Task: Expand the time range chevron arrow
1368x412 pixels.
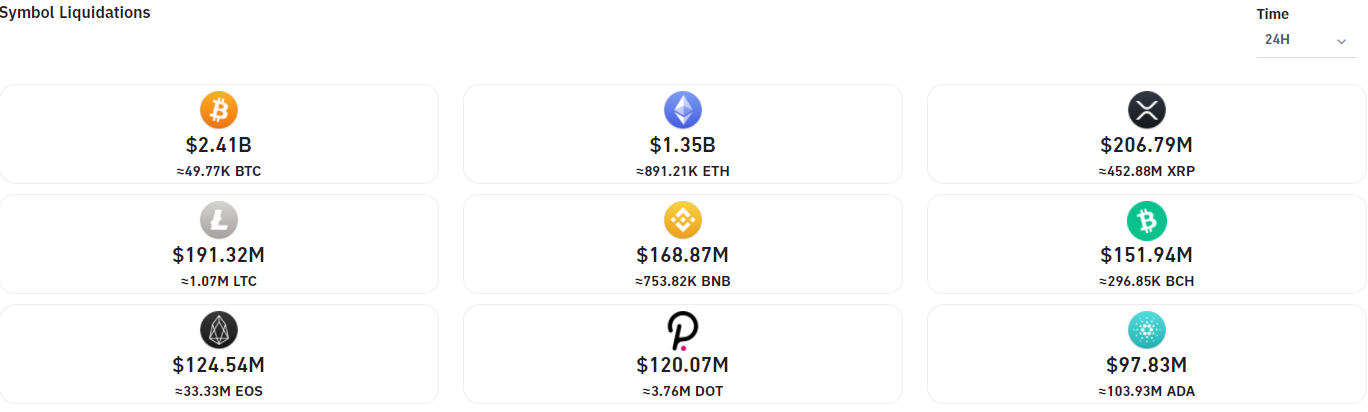Action: (x=1341, y=41)
